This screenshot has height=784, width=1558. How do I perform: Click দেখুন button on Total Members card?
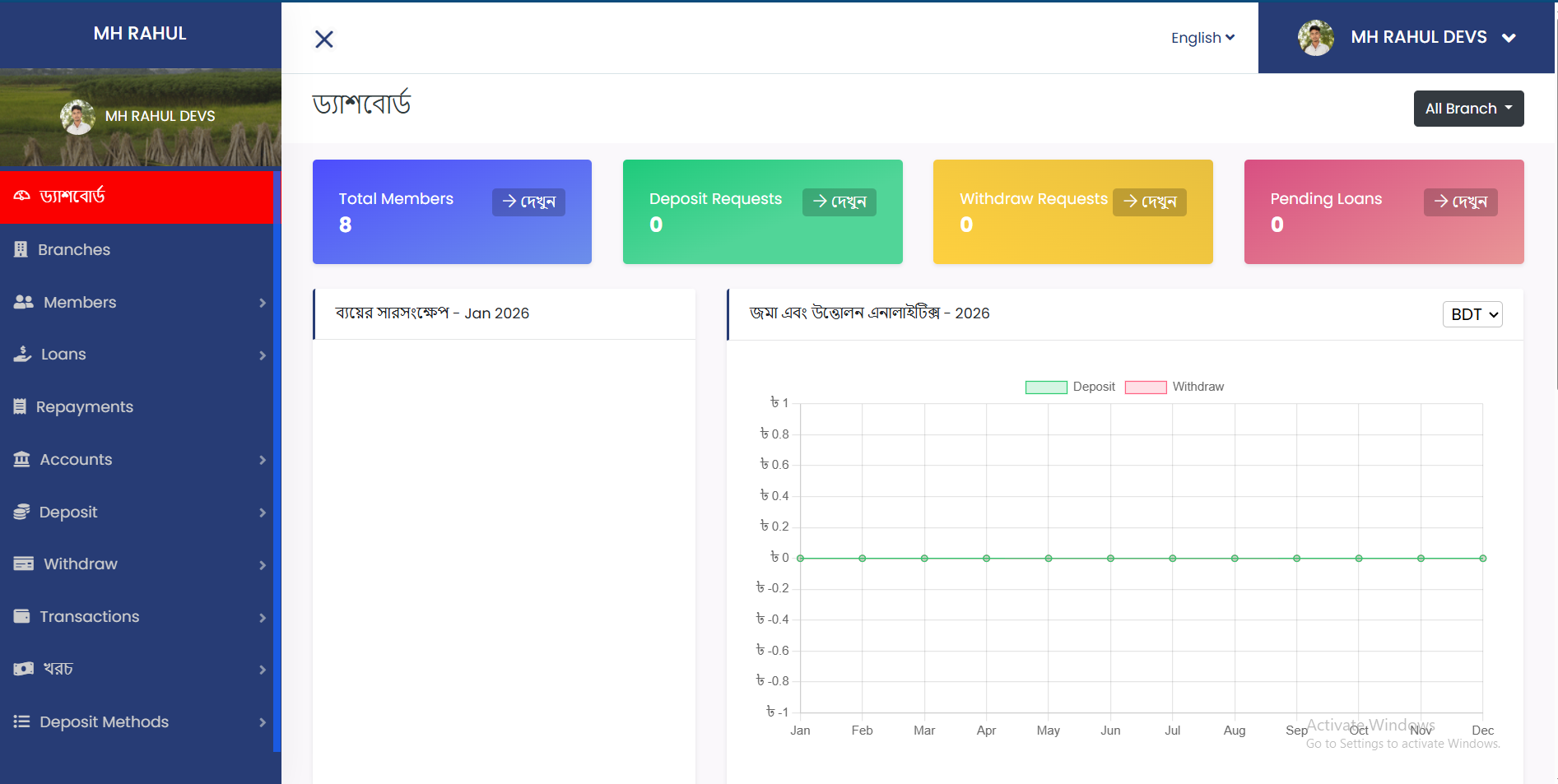click(x=528, y=202)
